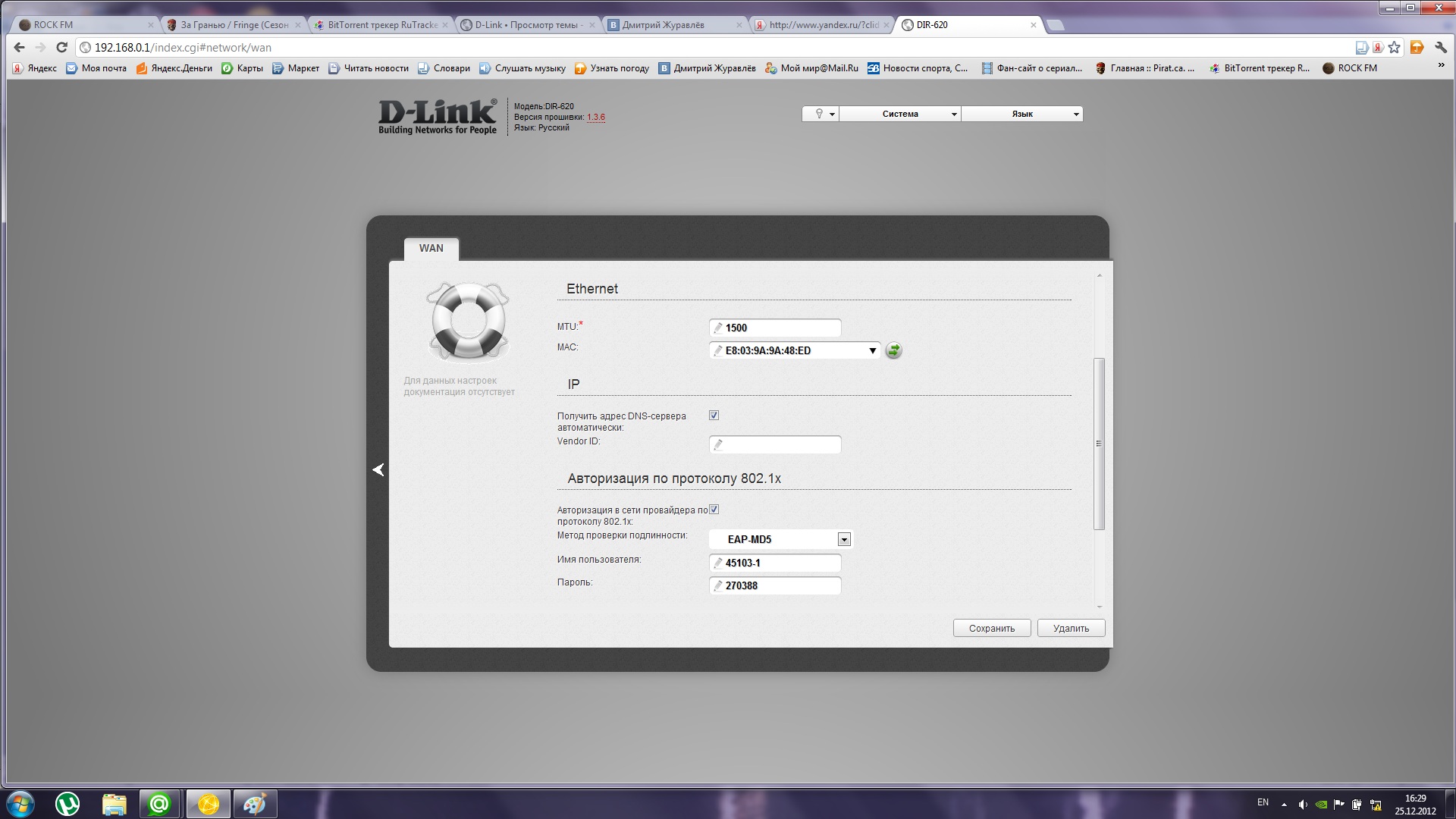Open uTorrent from the taskbar
Screen dimensions: 1456x819
tap(67, 804)
